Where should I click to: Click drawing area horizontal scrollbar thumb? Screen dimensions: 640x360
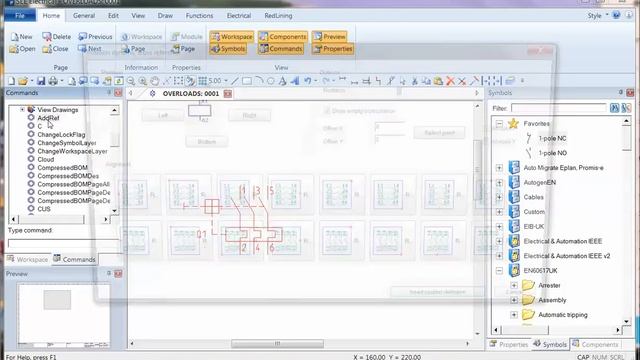(x=277, y=344)
